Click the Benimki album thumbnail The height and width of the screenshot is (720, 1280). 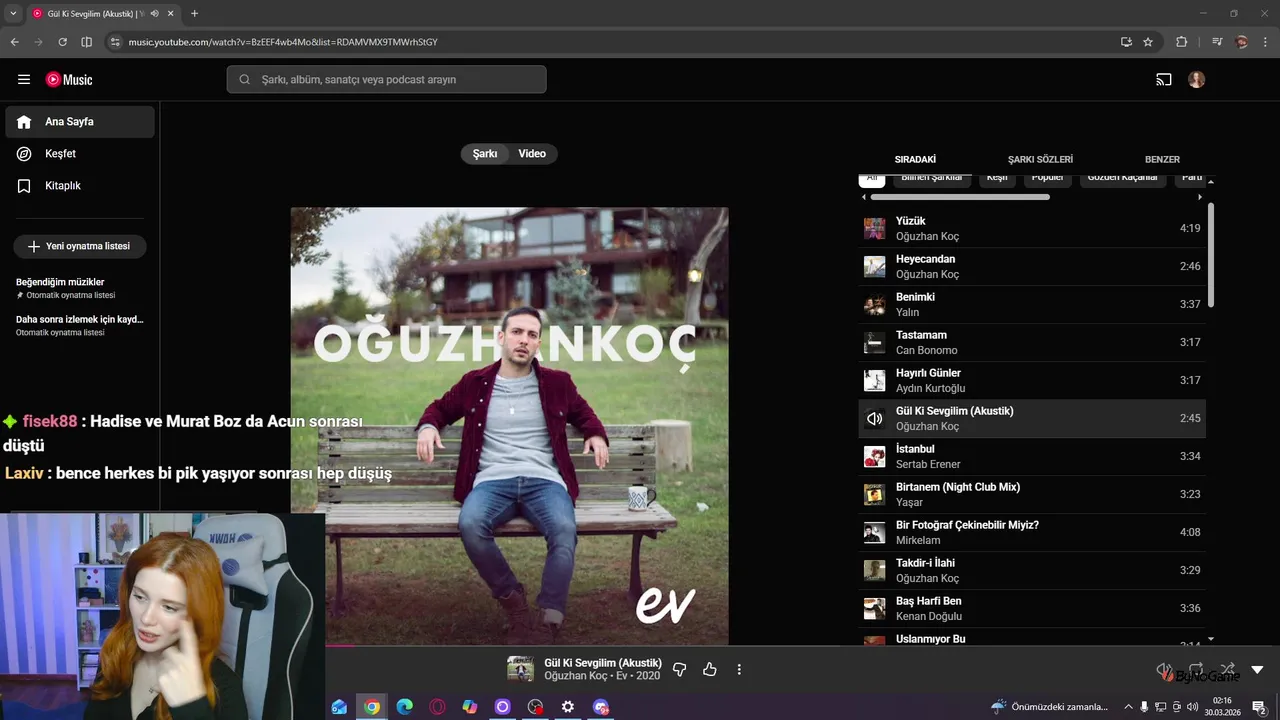coord(875,305)
